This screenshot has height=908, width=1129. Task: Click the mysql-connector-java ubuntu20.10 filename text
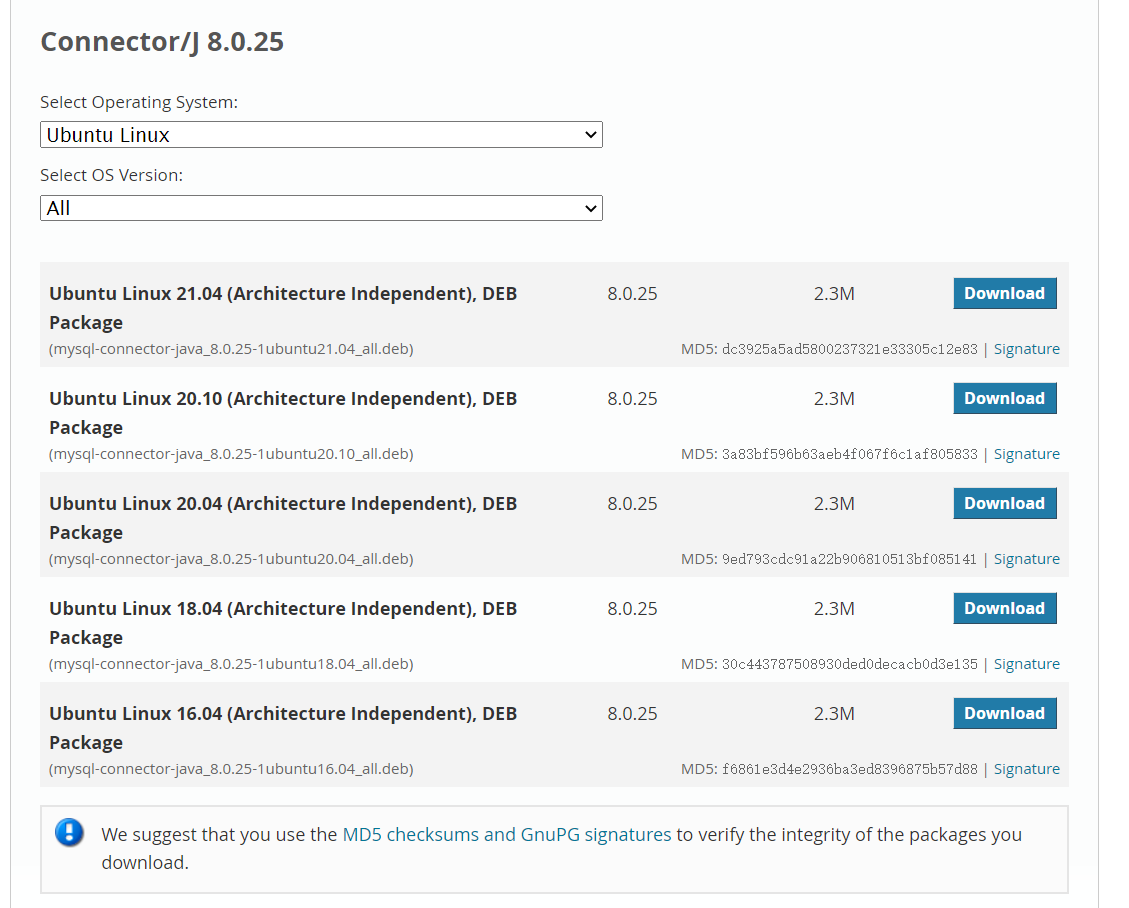pyautogui.click(x=231, y=454)
